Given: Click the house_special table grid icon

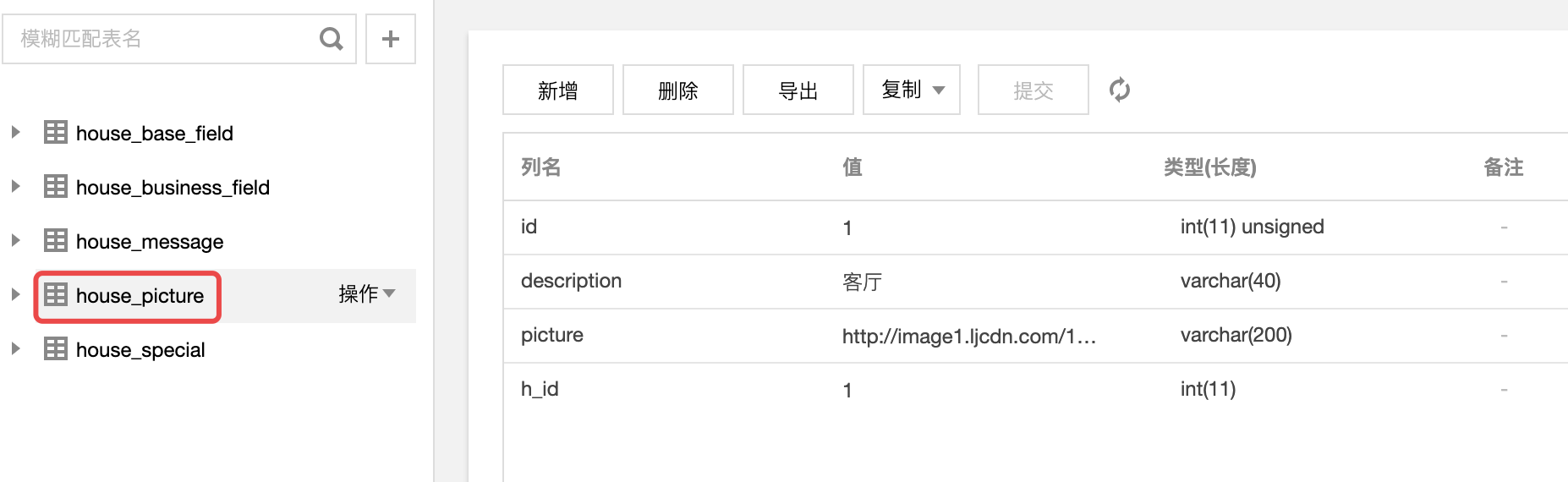Looking at the screenshot, I should click(x=56, y=349).
